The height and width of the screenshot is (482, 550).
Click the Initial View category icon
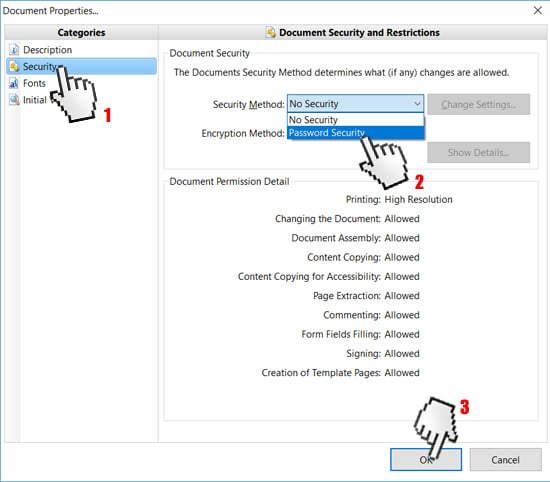(14, 100)
